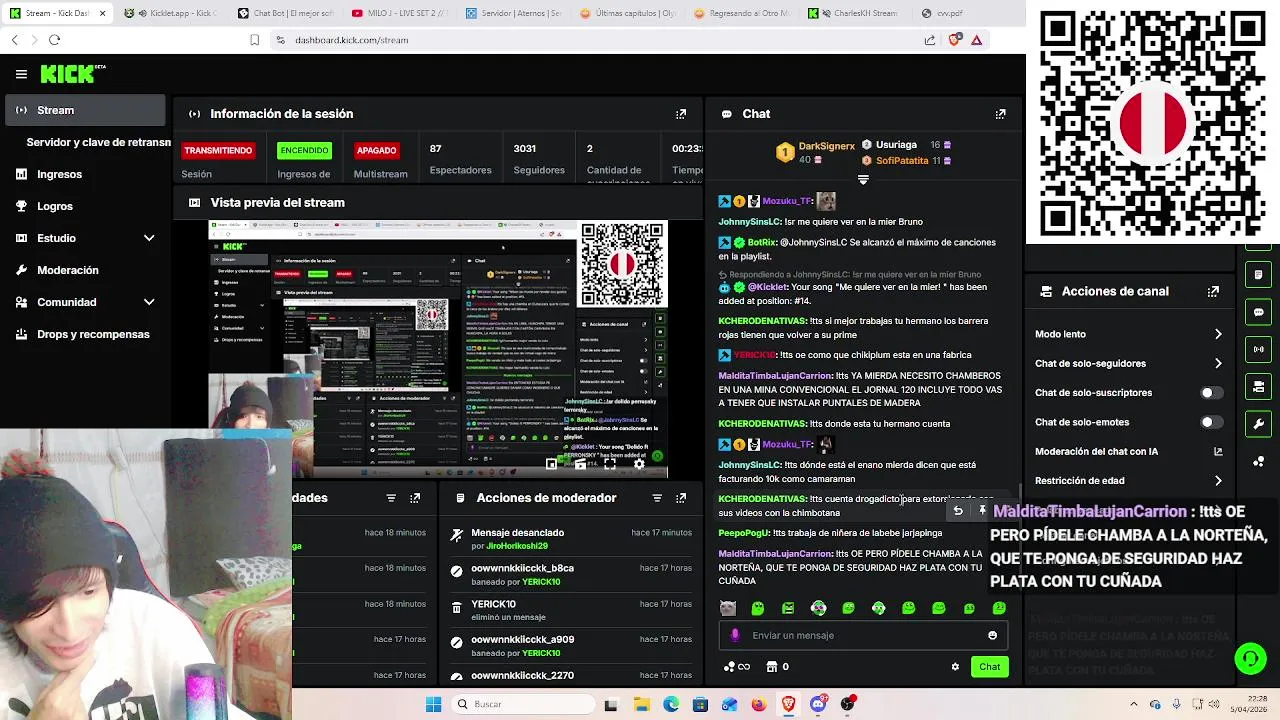
Task: Switch to the MILO J LIVE SET tab
Action: click(398, 13)
